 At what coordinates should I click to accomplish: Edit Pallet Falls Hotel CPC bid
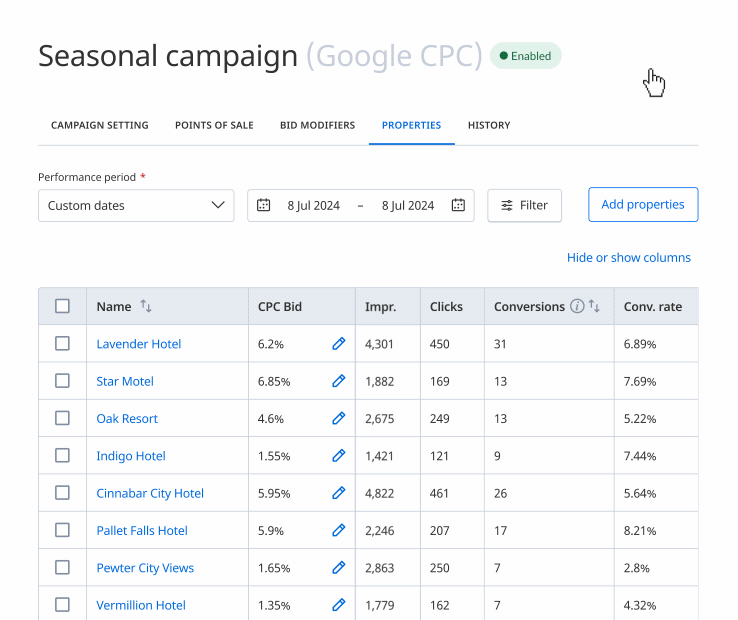[338, 531]
